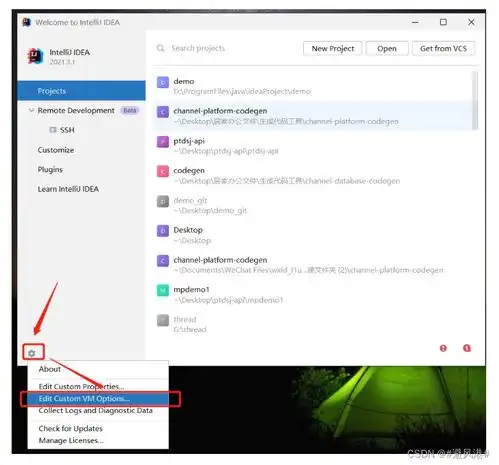Open channel-platform-codegen in the Documents path
The height and width of the screenshot is (465, 499).
(313, 265)
